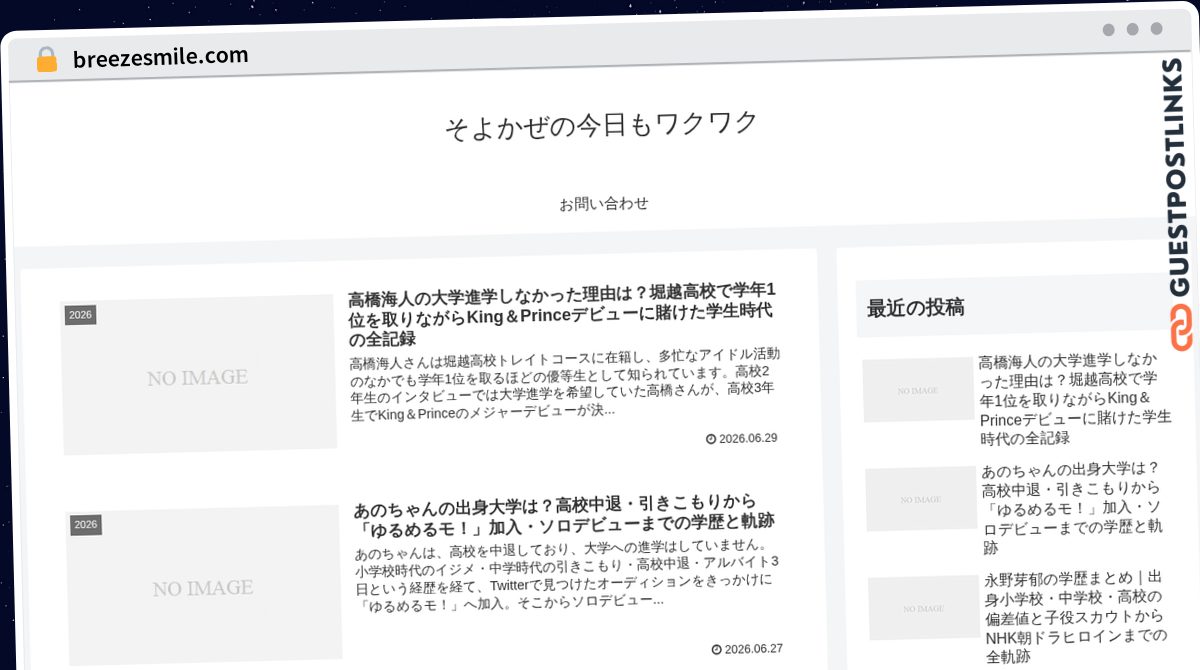This screenshot has height=670, width=1200.
Task: Open the お問い合わせ menu item
Action: click(x=604, y=203)
